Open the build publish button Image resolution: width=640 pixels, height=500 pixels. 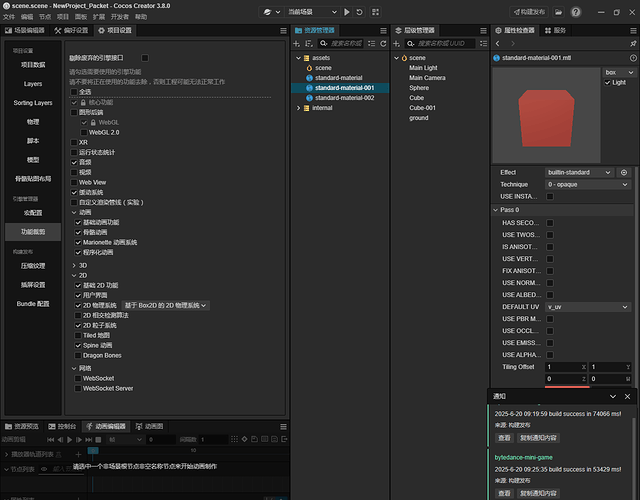tap(529, 12)
